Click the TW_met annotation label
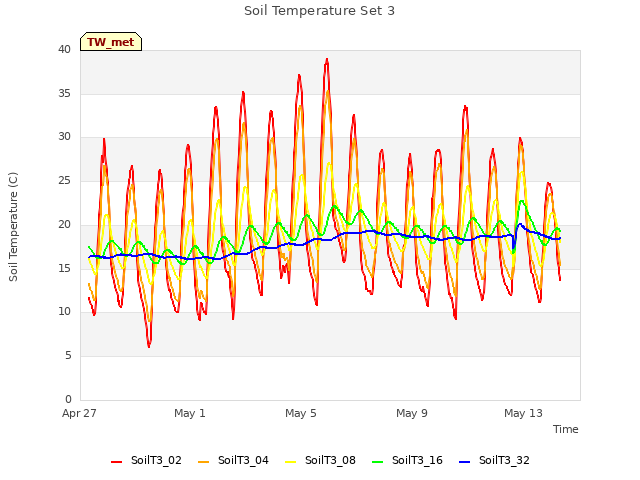 click(111, 42)
